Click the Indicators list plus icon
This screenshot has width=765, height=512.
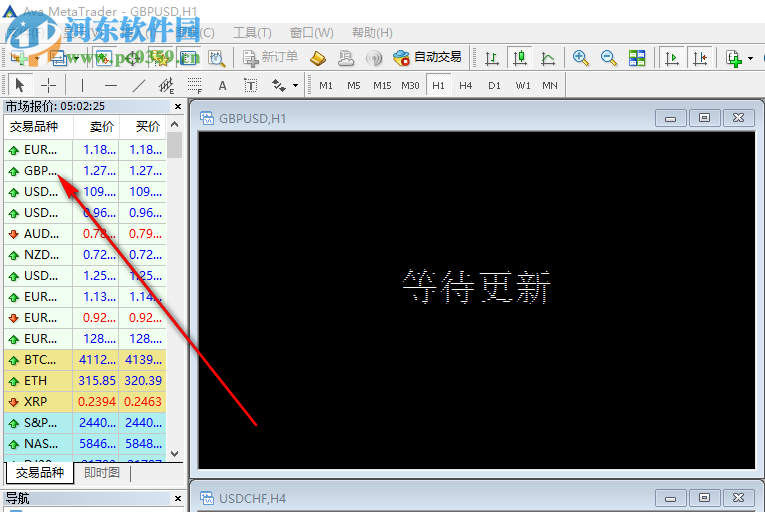point(734,59)
